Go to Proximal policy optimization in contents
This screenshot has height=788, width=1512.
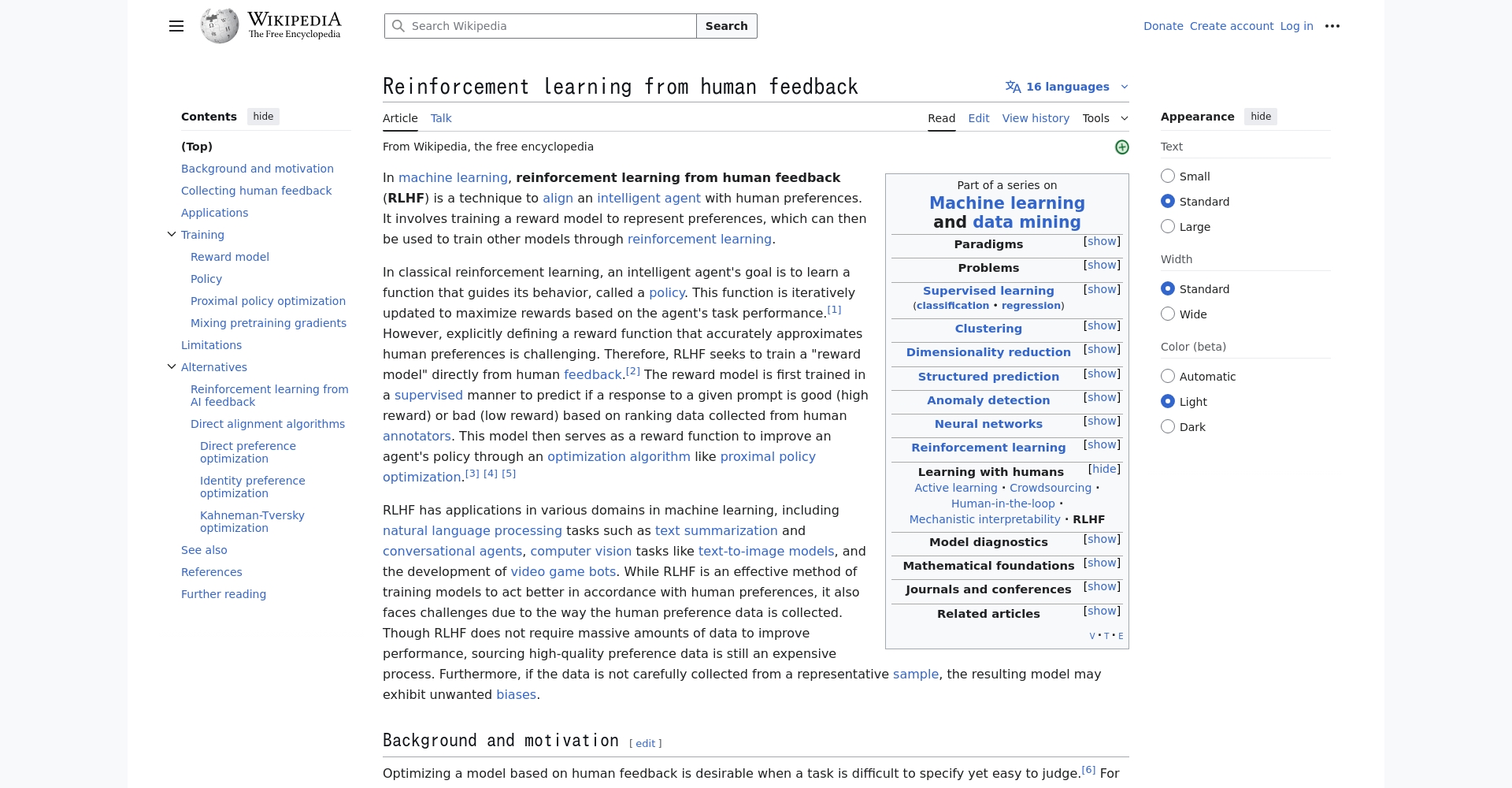click(x=268, y=301)
